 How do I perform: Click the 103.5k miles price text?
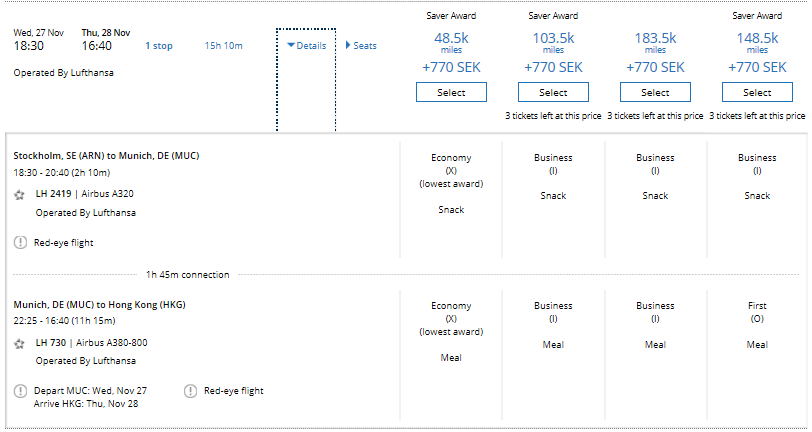[553, 38]
